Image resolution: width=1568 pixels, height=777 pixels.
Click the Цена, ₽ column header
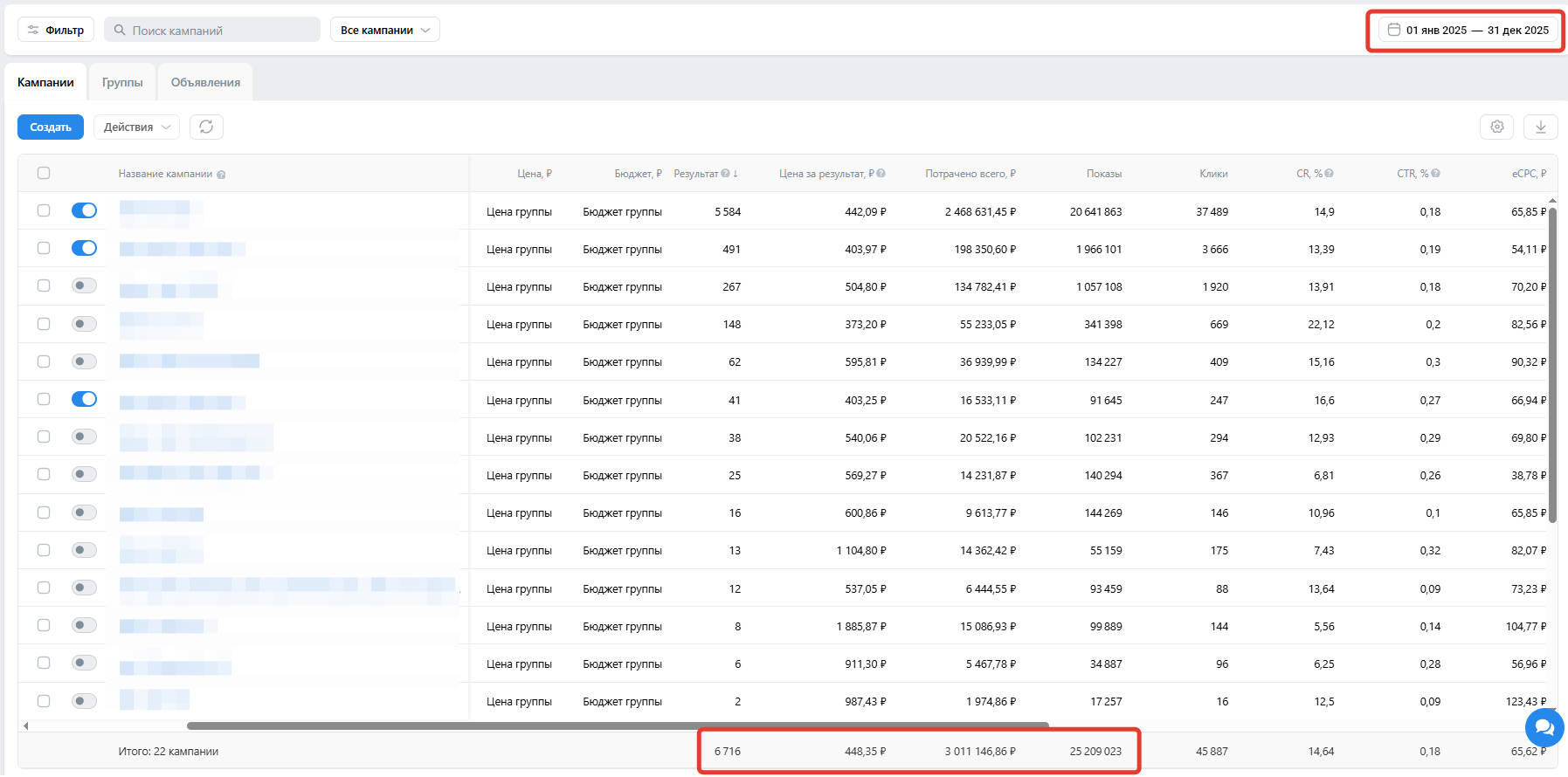(x=535, y=174)
